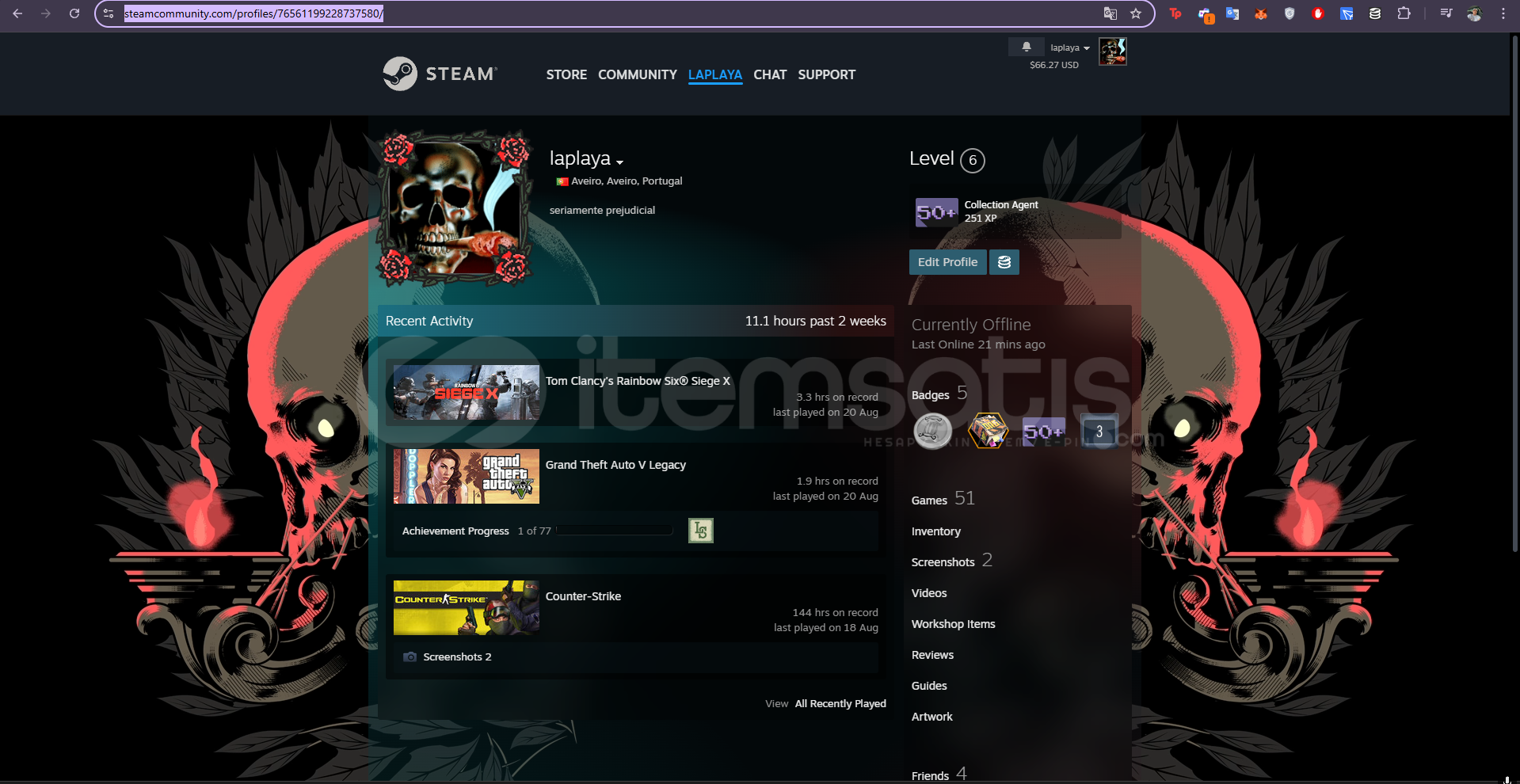Image resolution: width=1520 pixels, height=784 pixels.
Task: Click the account avatar in the header
Action: (x=1112, y=51)
